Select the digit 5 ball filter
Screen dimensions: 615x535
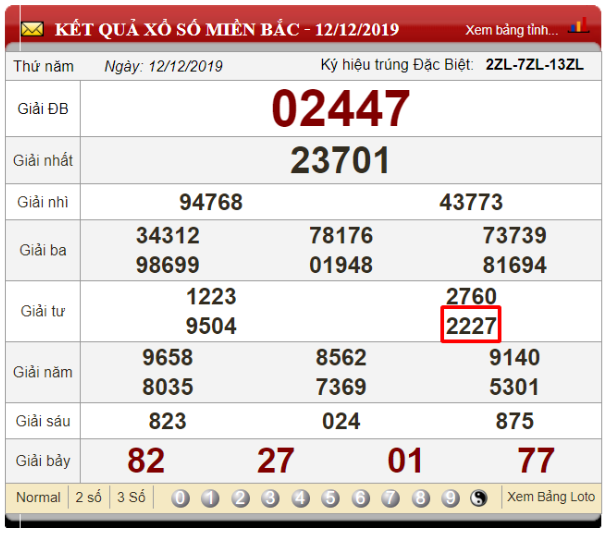[x=330, y=498]
